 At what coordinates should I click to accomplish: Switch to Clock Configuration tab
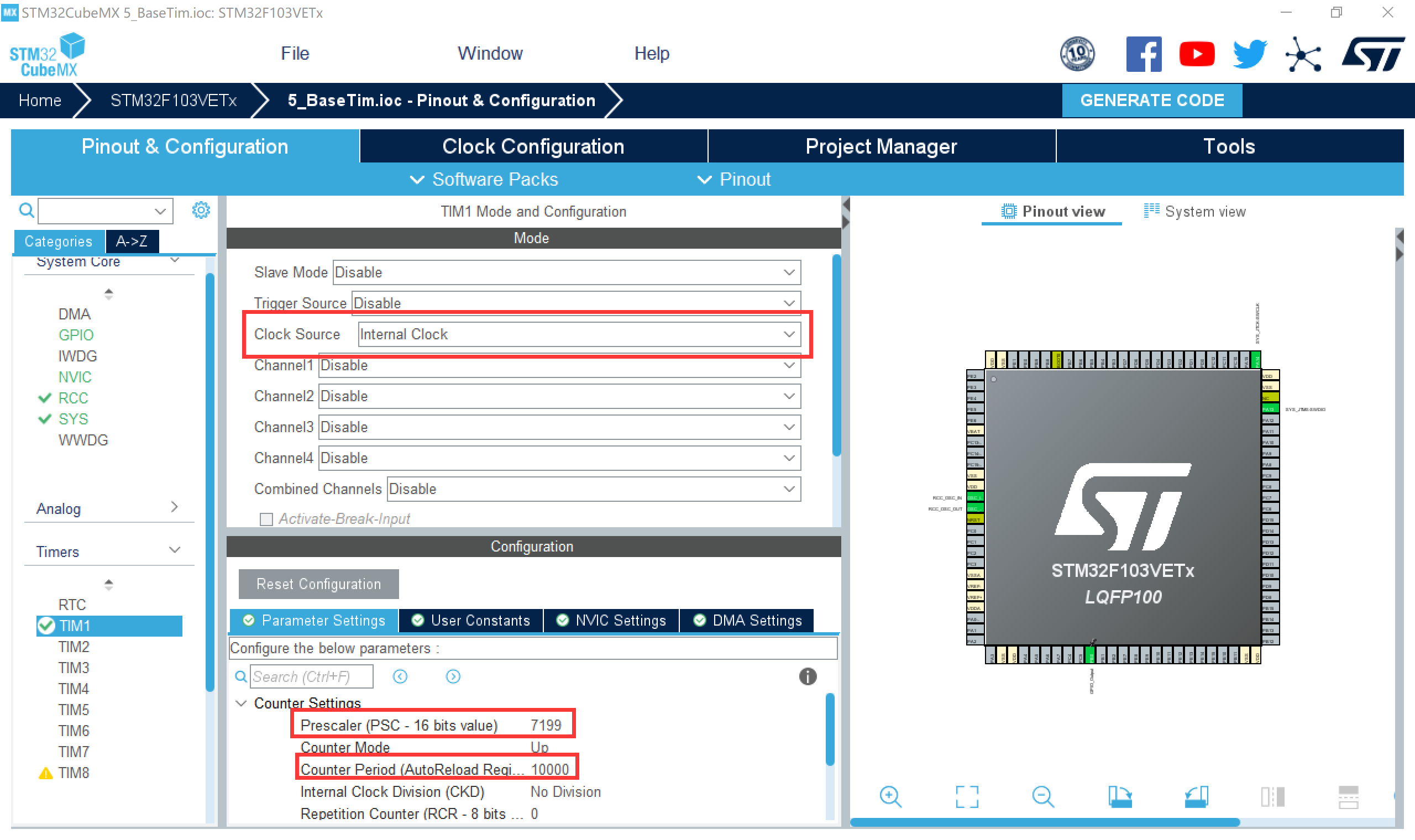[533, 146]
